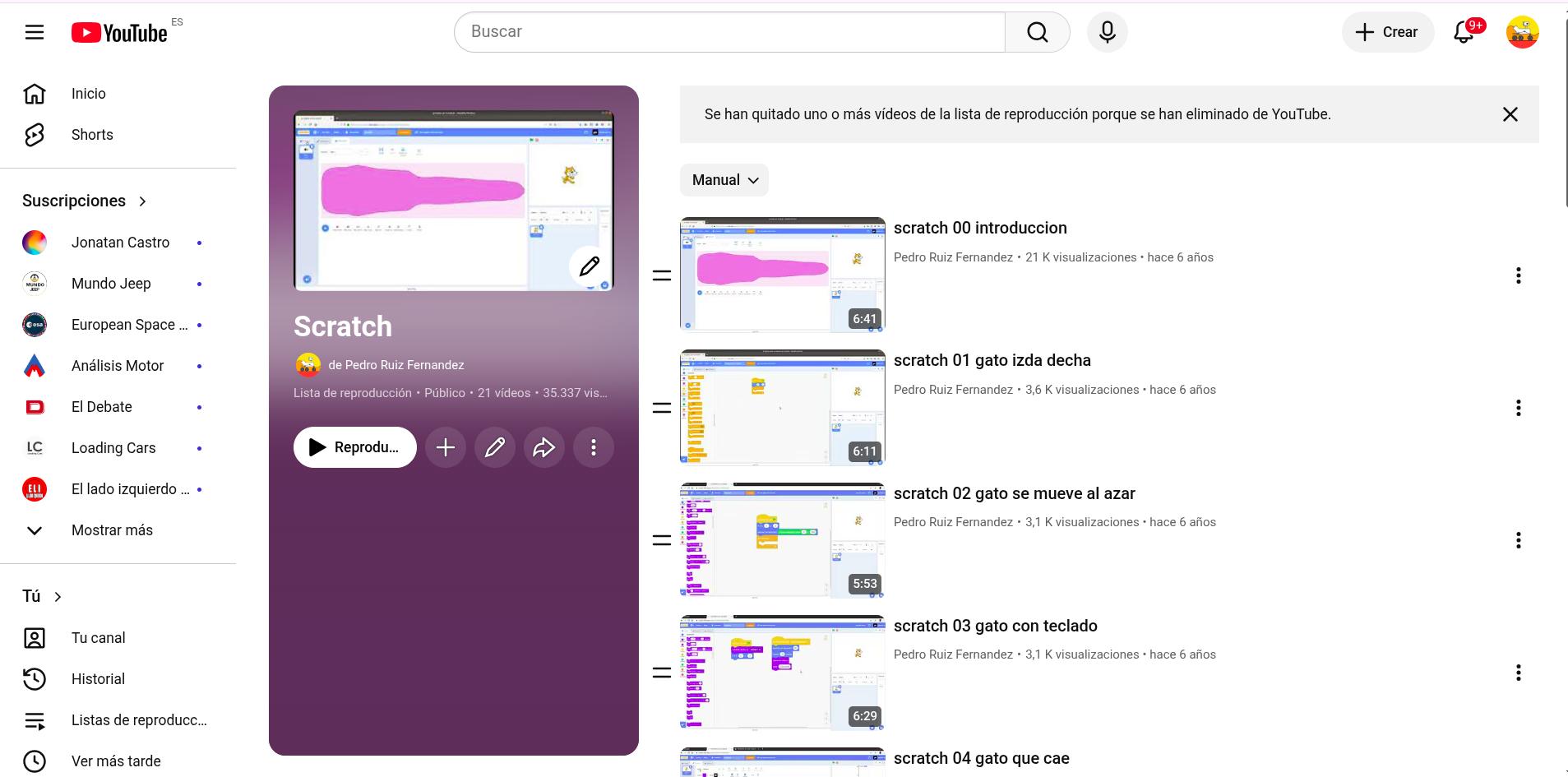The width and height of the screenshot is (1568, 777).
Task: Open the notifications bell
Action: tap(1464, 32)
